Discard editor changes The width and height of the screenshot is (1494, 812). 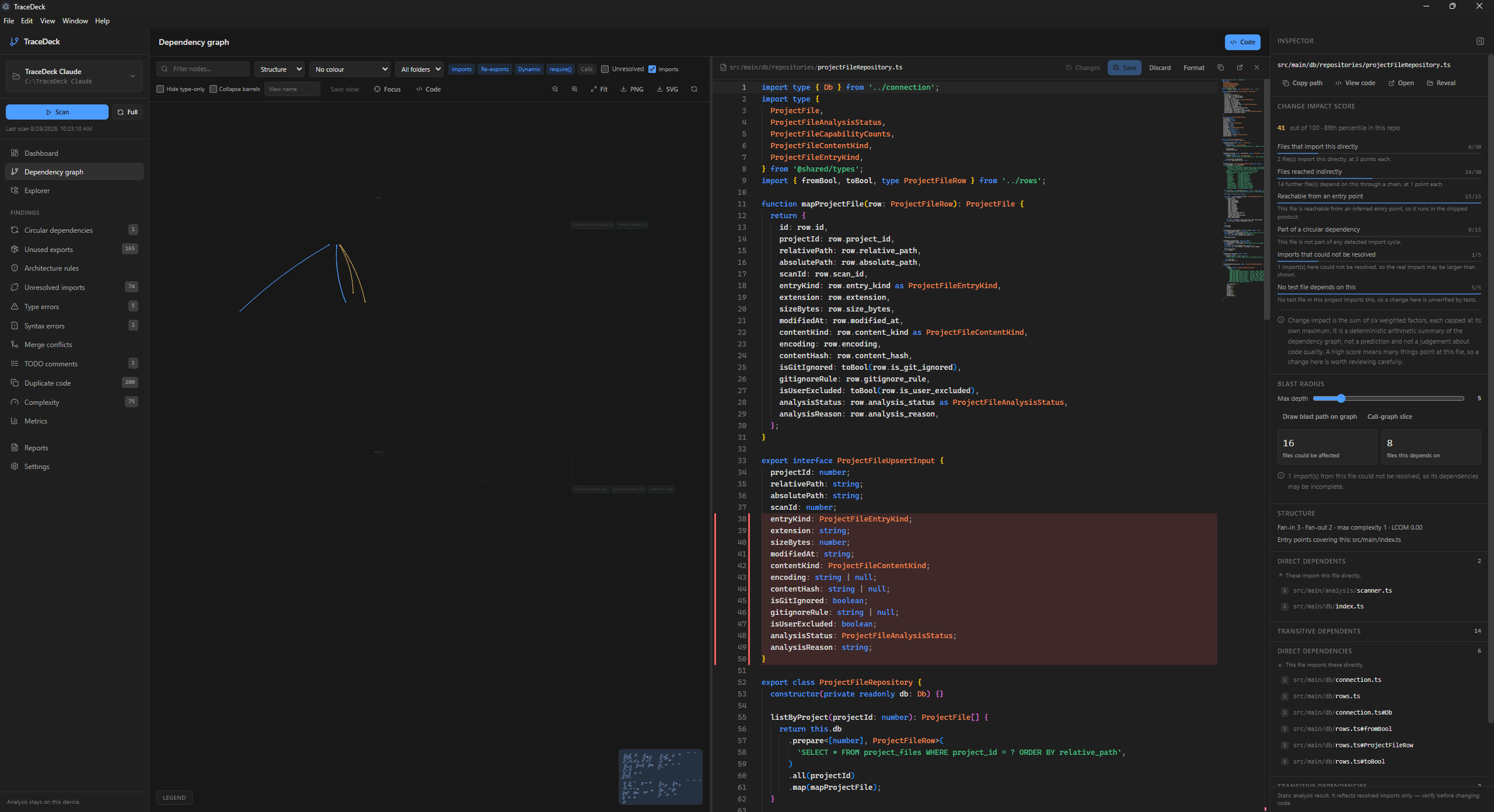(x=1160, y=68)
